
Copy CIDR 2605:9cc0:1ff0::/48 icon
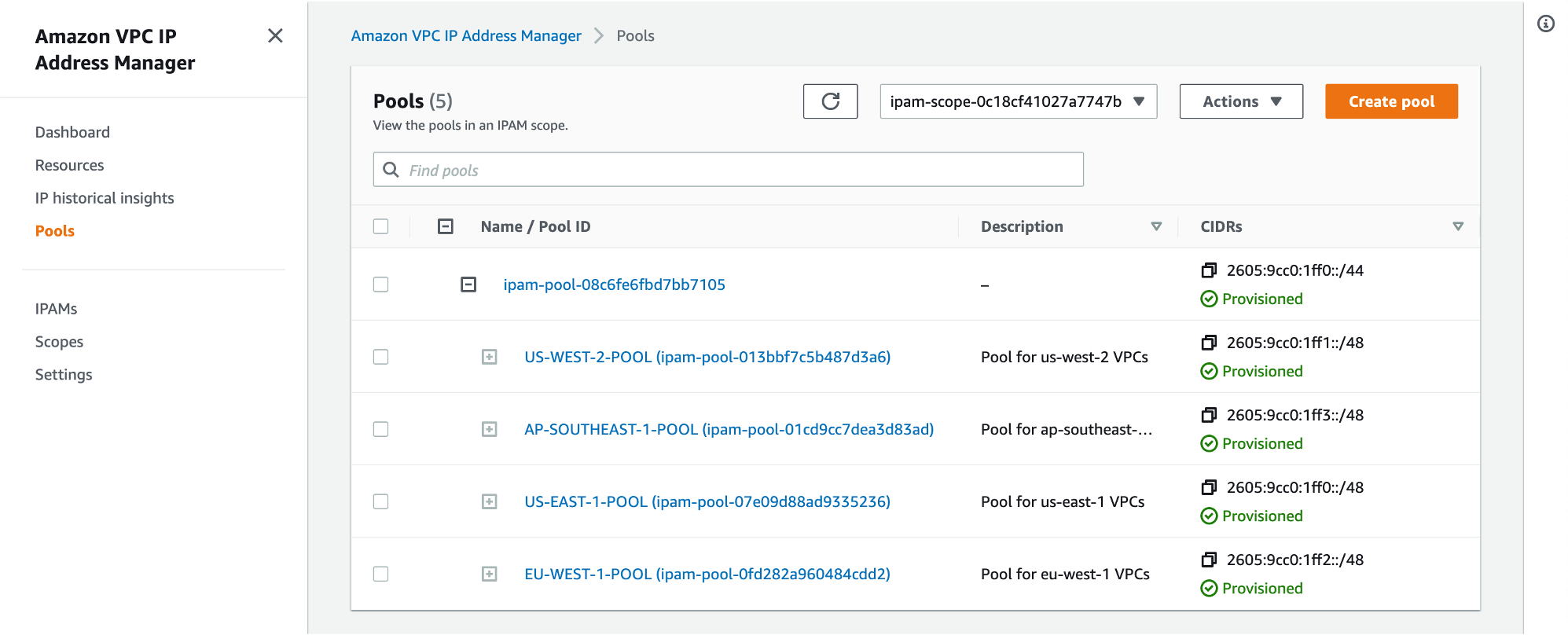[1209, 487]
